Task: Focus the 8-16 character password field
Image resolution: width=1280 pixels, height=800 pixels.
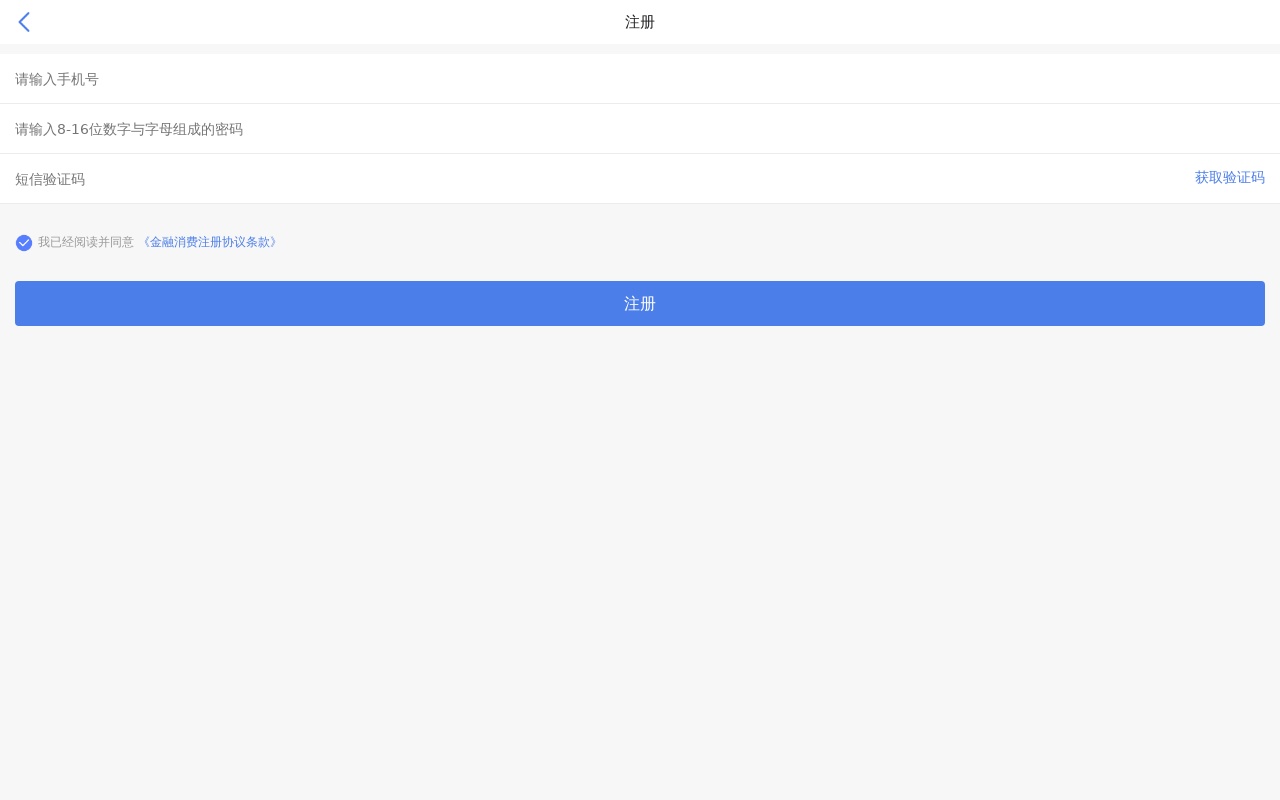Action: point(640,129)
